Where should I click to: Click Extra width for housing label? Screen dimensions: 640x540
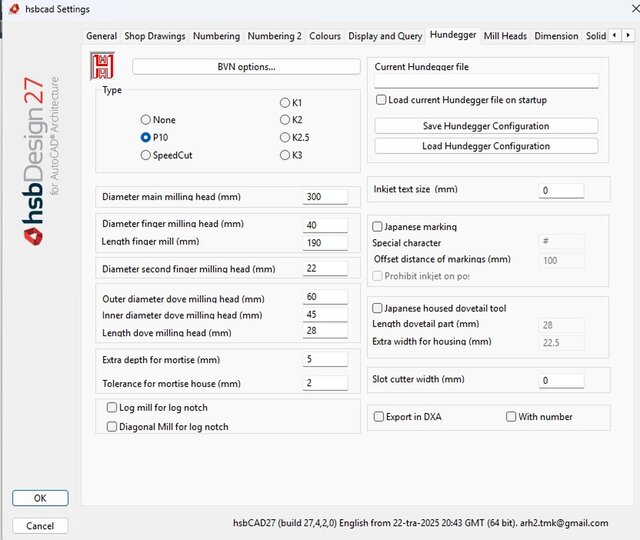pyautogui.click(x=432, y=342)
